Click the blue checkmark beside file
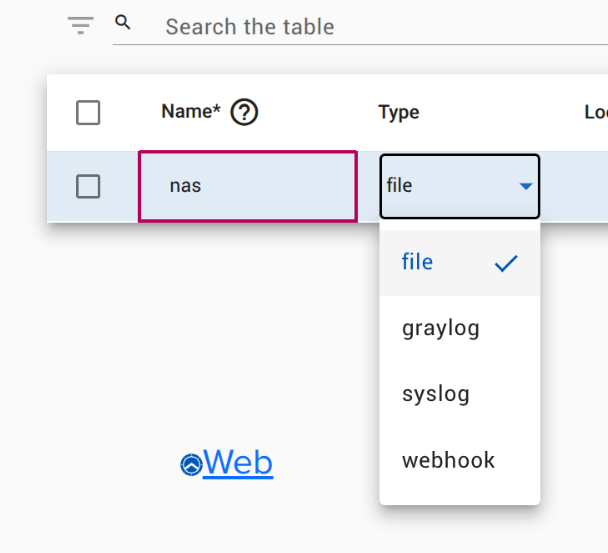 (x=507, y=263)
